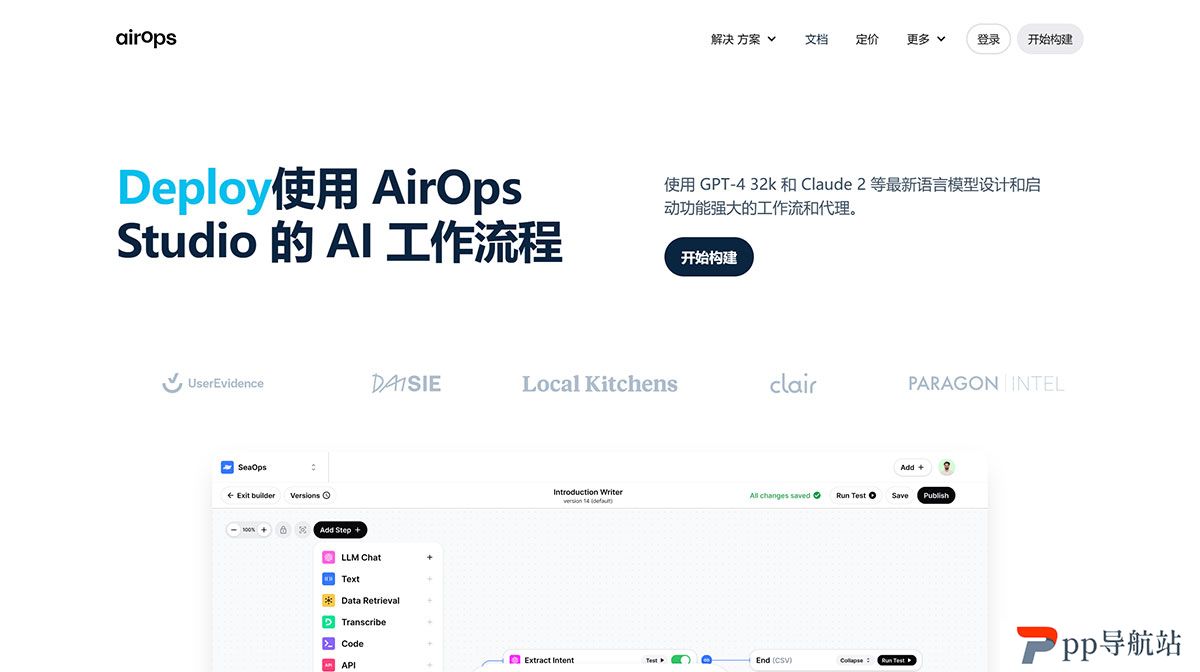Open the 解决方案 dropdown menu
The height and width of the screenshot is (672, 1200).
coord(743,39)
